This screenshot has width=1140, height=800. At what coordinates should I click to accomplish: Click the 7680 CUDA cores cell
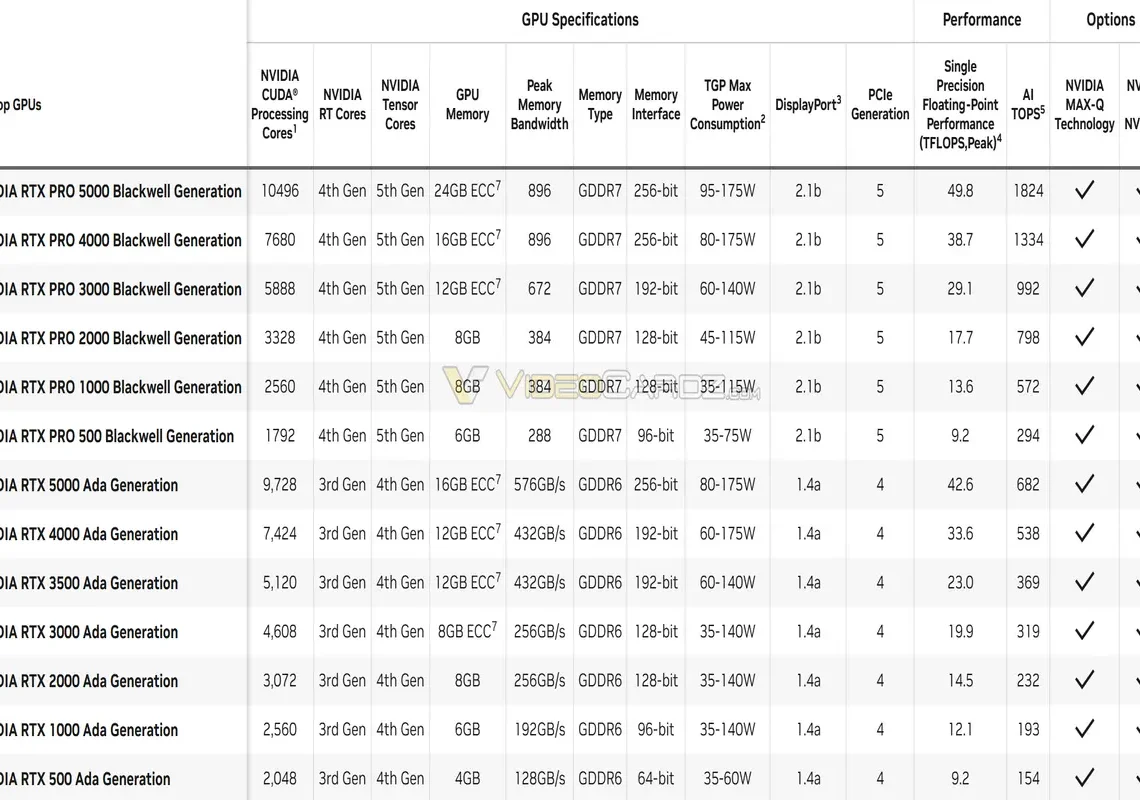pos(280,239)
